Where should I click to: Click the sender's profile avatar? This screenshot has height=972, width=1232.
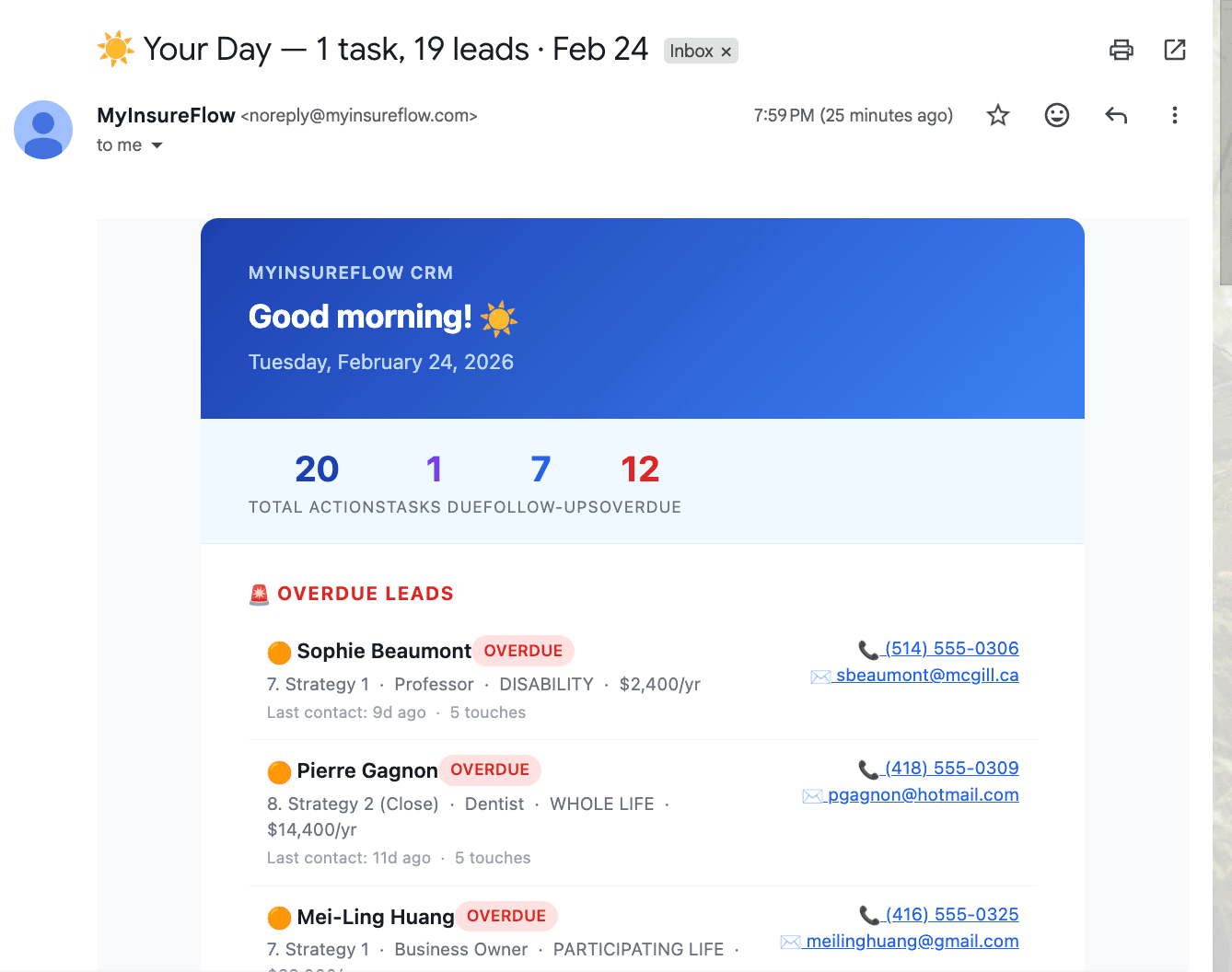pos(43,130)
